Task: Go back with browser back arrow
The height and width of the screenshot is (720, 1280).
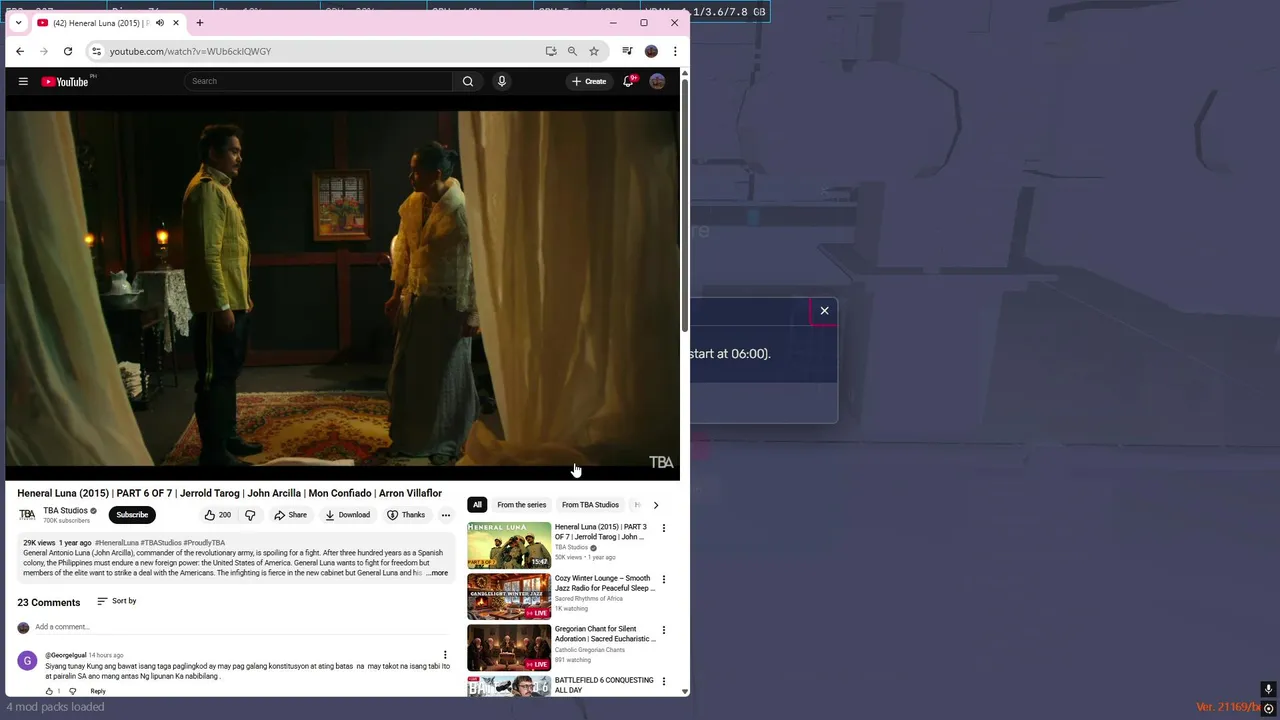Action: click(x=20, y=51)
